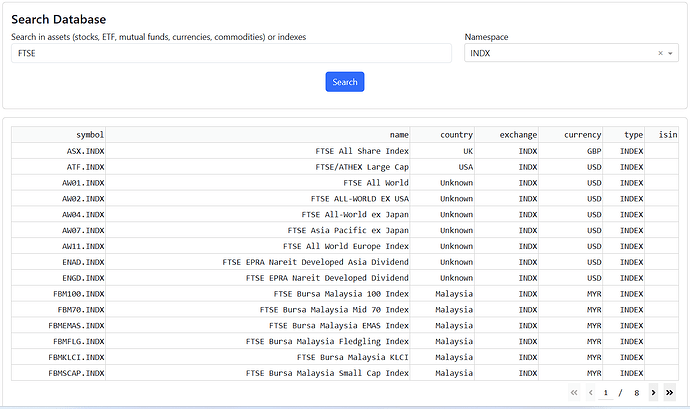This screenshot has width=690, height=409.
Task: Click the FTSE search input field
Action: 231,53
